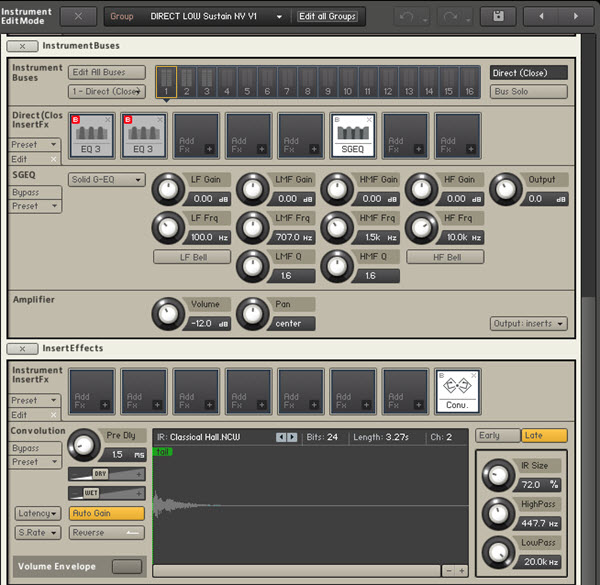Click the save floppy disk icon
Image resolution: width=600 pixels, height=585 pixels.
pos(498,16)
